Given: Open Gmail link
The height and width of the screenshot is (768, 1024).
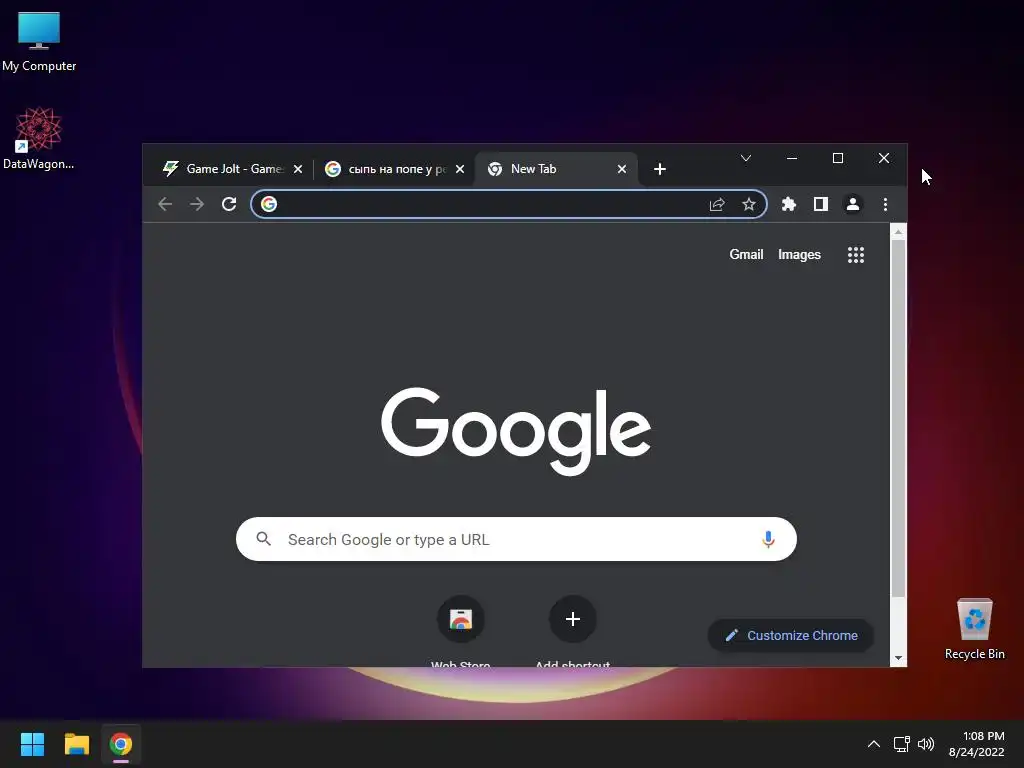Looking at the screenshot, I should tap(746, 255).
